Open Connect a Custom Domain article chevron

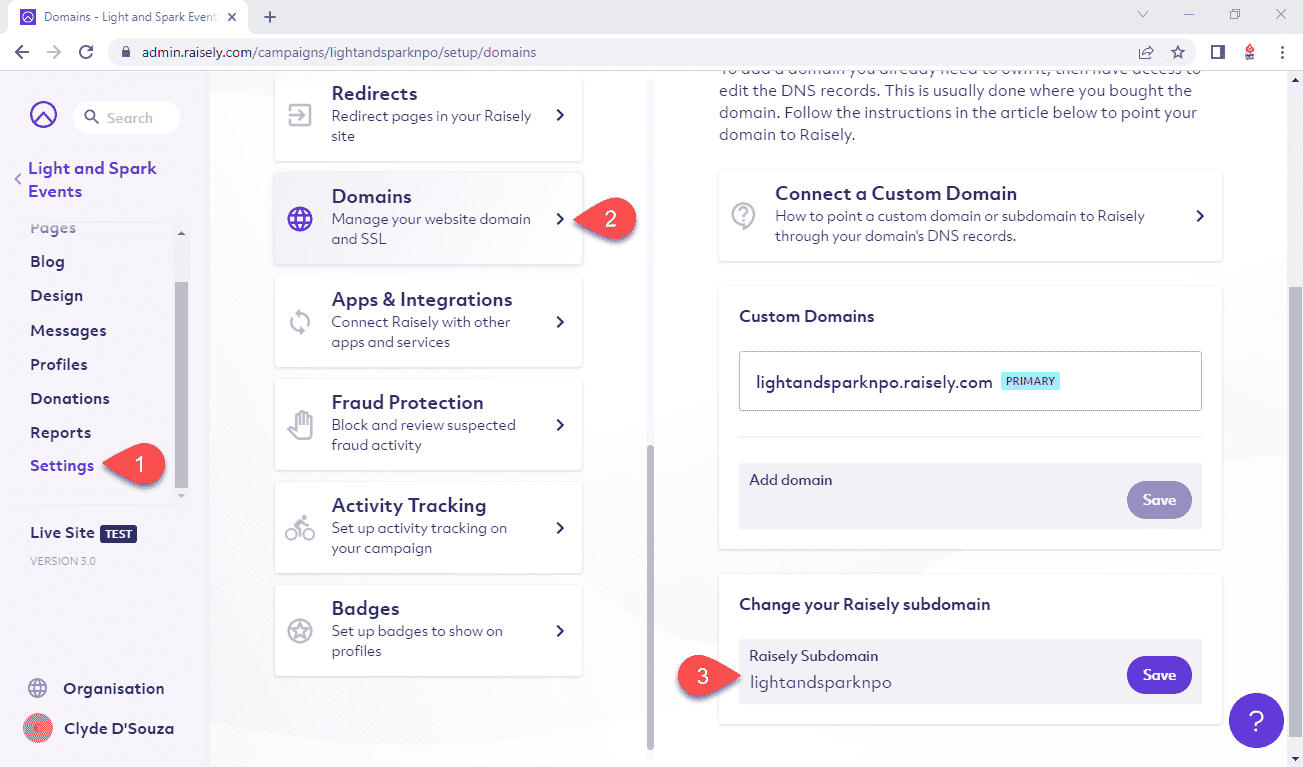pyautogui.click(x=1200, y=216)
